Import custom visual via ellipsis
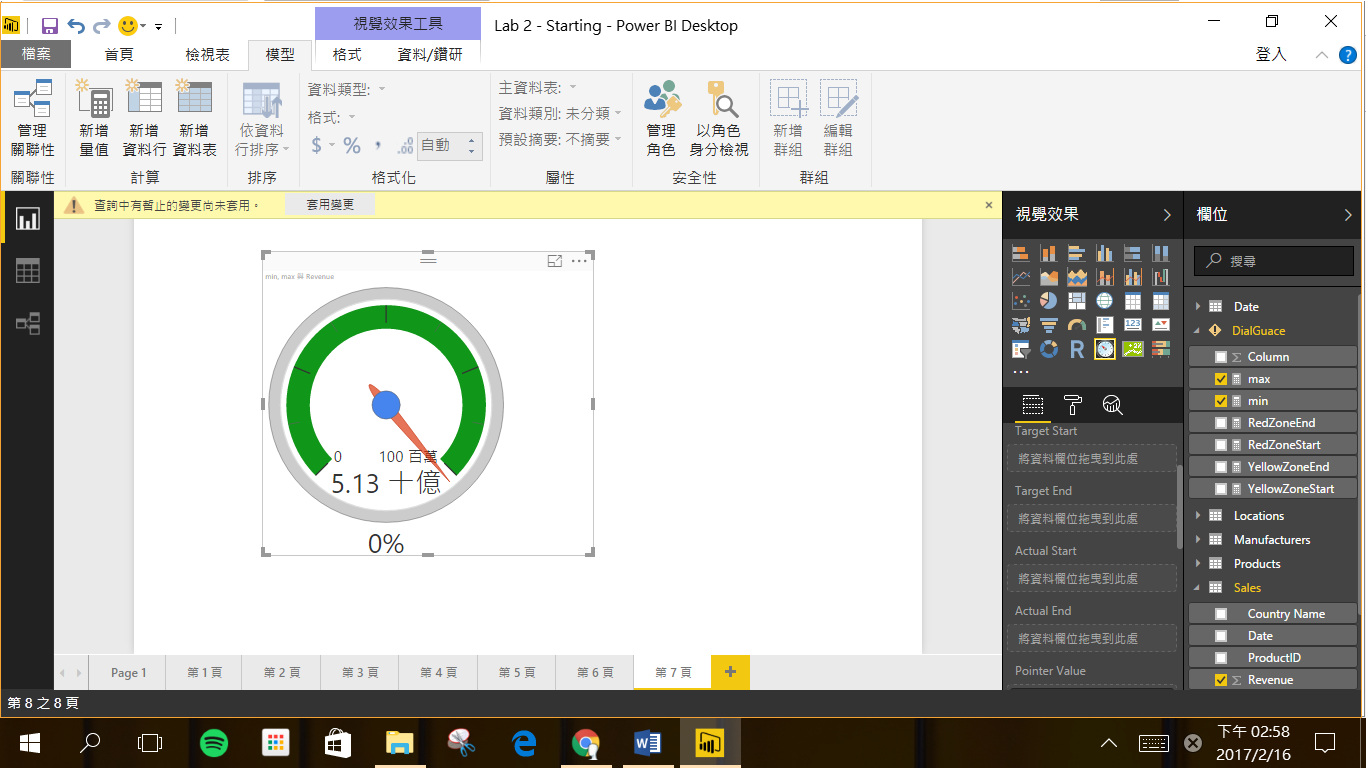 (1021, 372)
